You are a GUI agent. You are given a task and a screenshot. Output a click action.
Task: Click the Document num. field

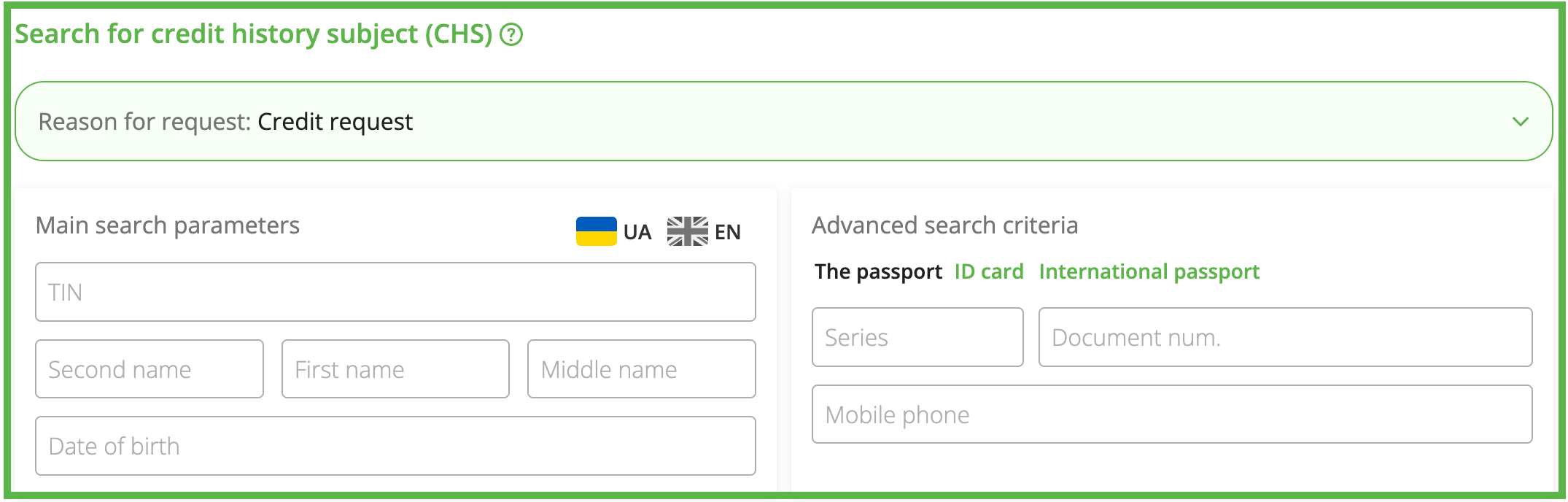pyautogui.click(x=1285, y=337)
